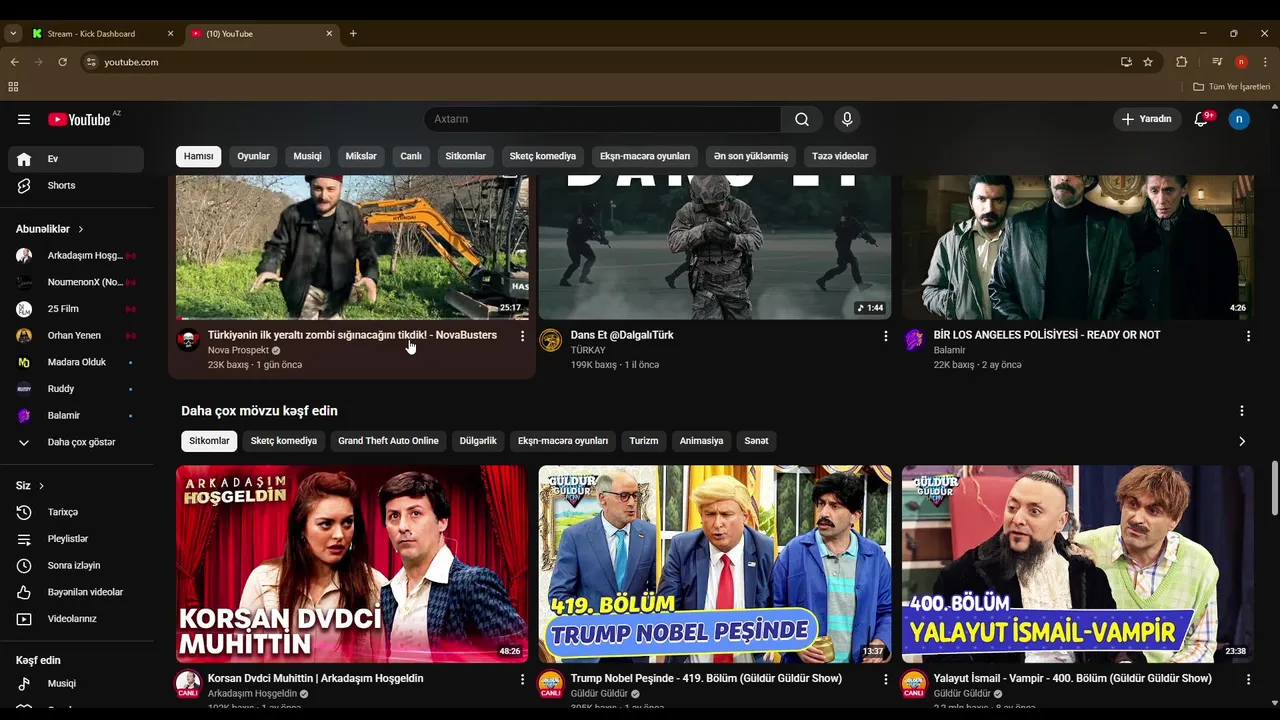Select the Animasiya topic chip
This screenshot has height=720, width=1280.
pos(701,441)
